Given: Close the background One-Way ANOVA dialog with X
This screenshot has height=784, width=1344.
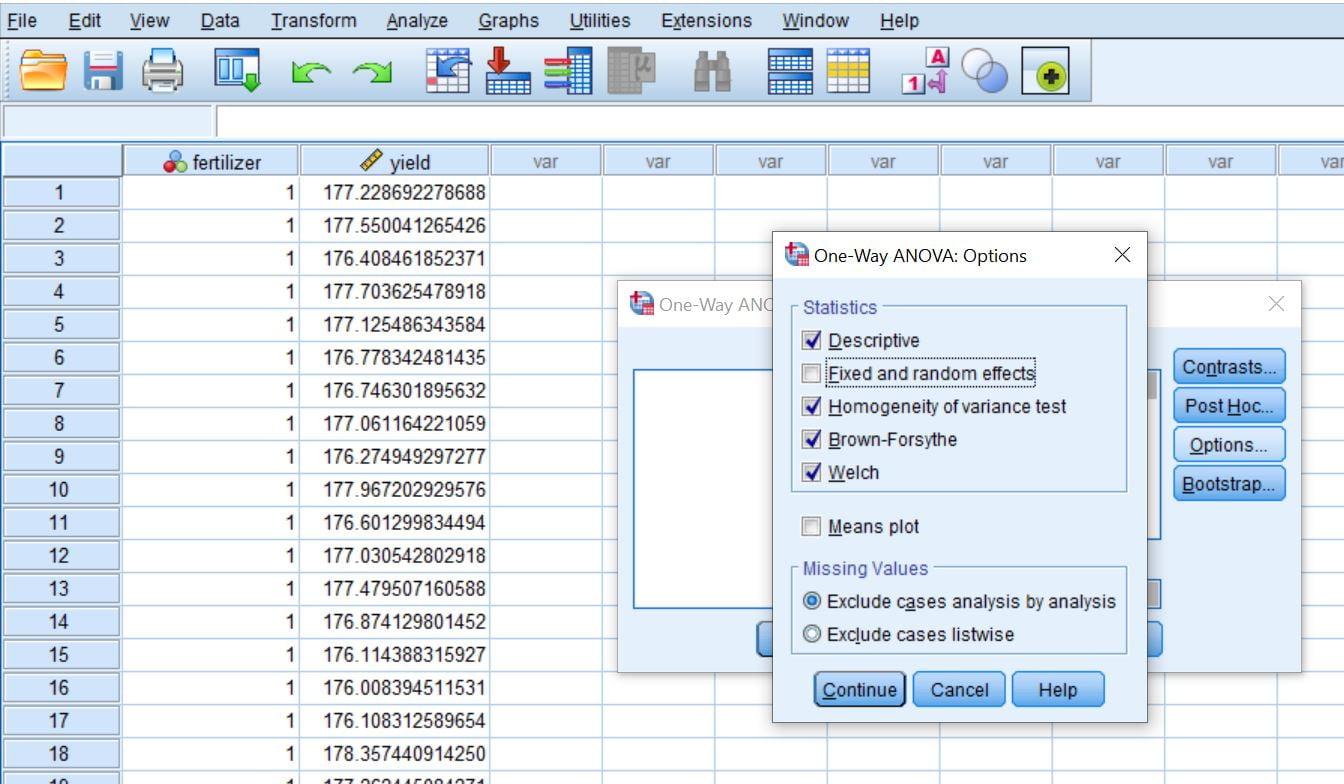Looking at the screenshot, I should [1276, 304].
